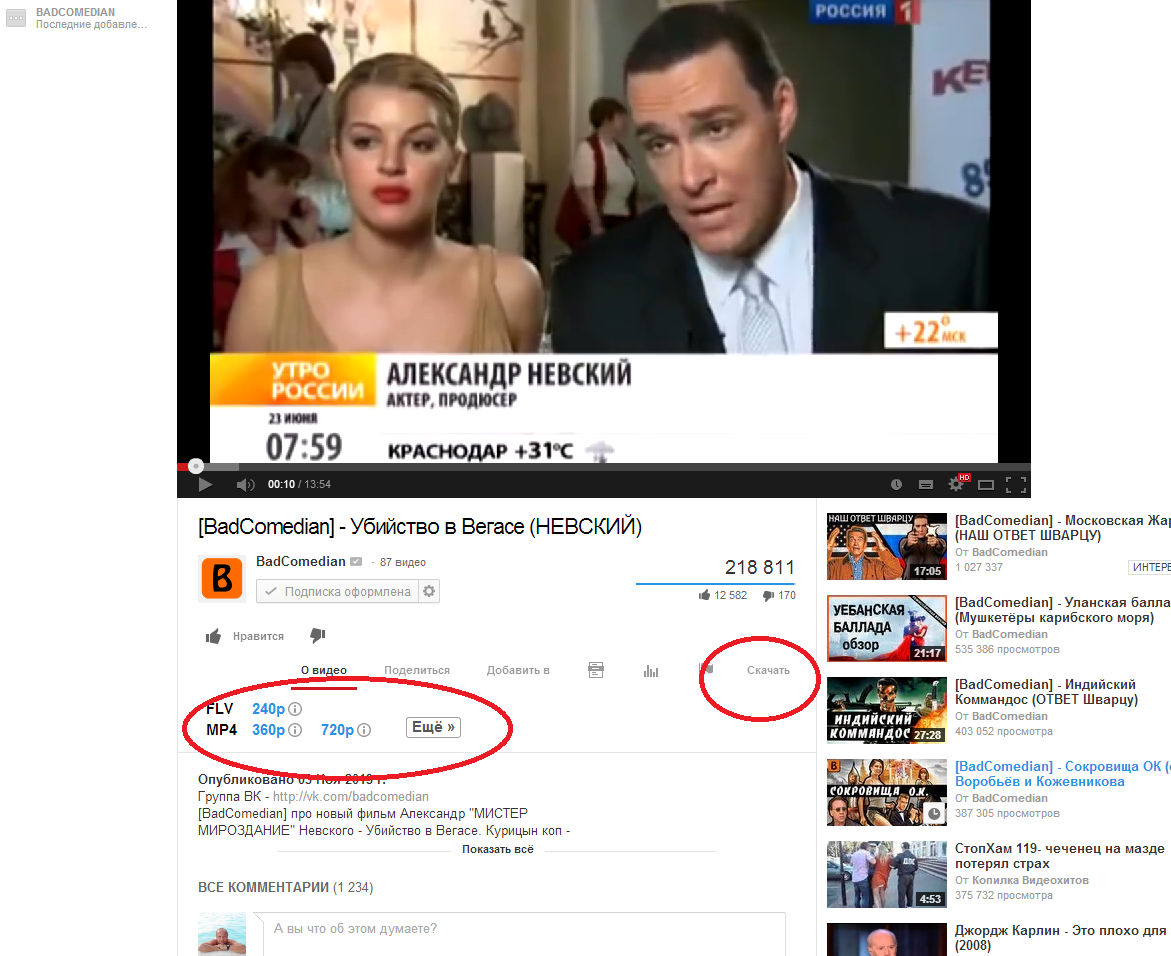Play the video with the play button
The height and width of the screenshot is (956, 1171).
point(205,485)
